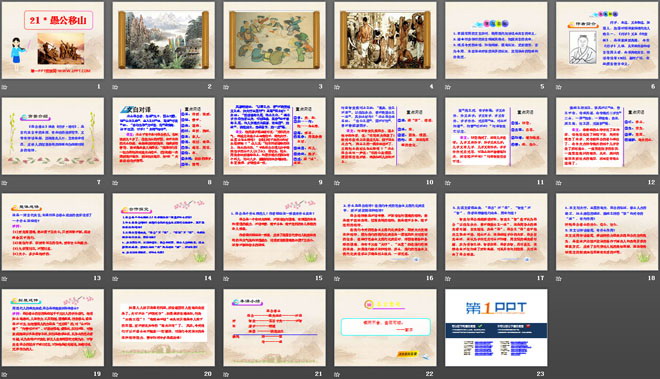
Task: Click the animation star icon under slide 18
Action: pos(559,278)
